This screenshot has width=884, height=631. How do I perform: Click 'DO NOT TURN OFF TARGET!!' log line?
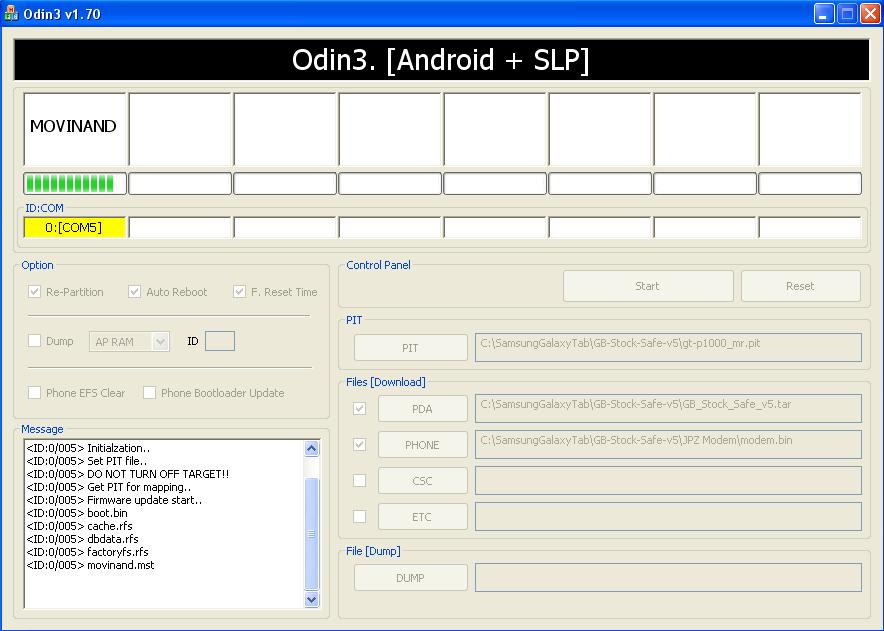[x=128, y=474]
